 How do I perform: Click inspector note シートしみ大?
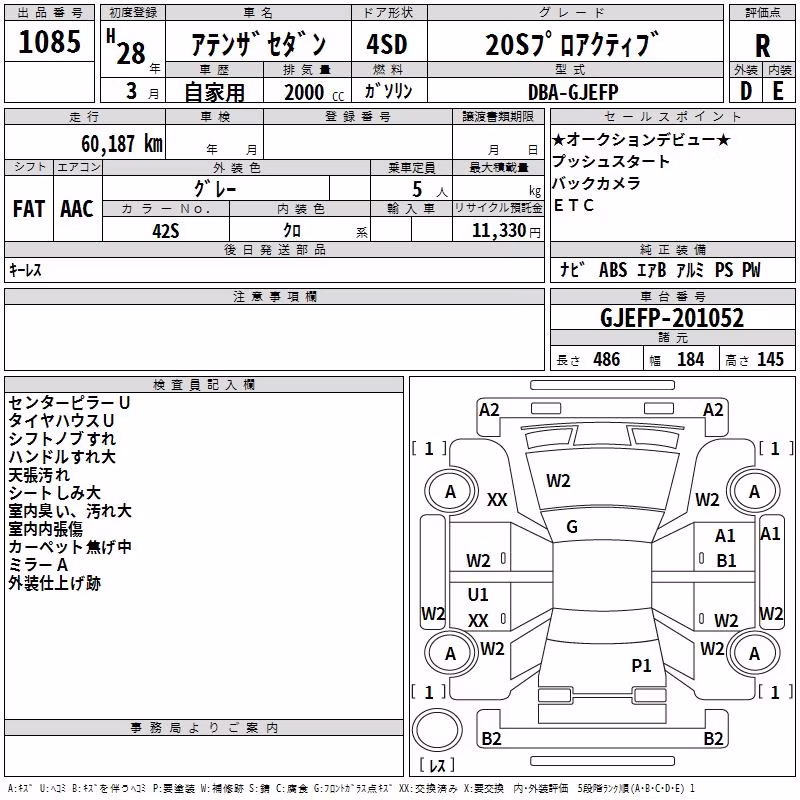[x=55, y=493]
